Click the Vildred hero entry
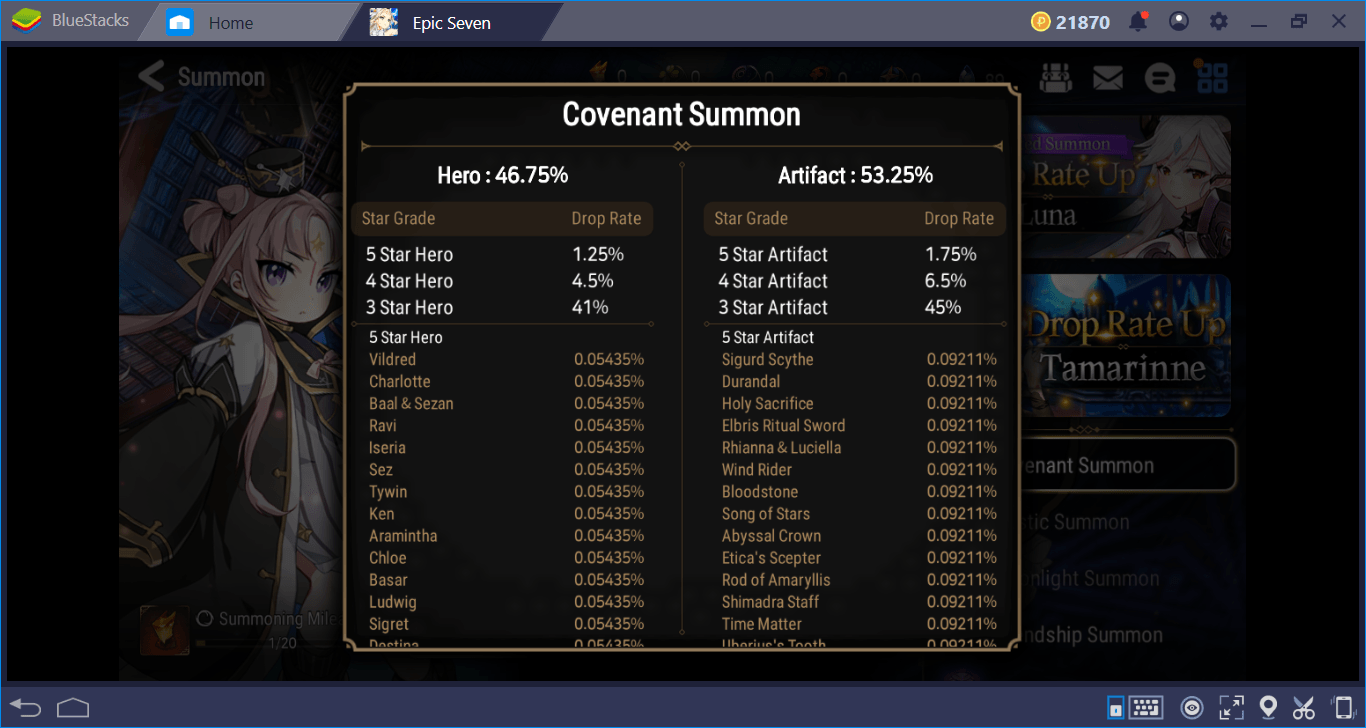Image resolution: width=1366 pixels, height=728 pixels. point(506,359)
